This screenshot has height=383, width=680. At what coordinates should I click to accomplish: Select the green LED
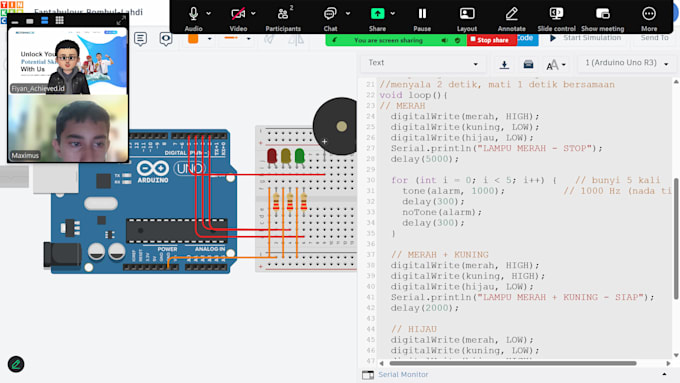tap(300, 156)
